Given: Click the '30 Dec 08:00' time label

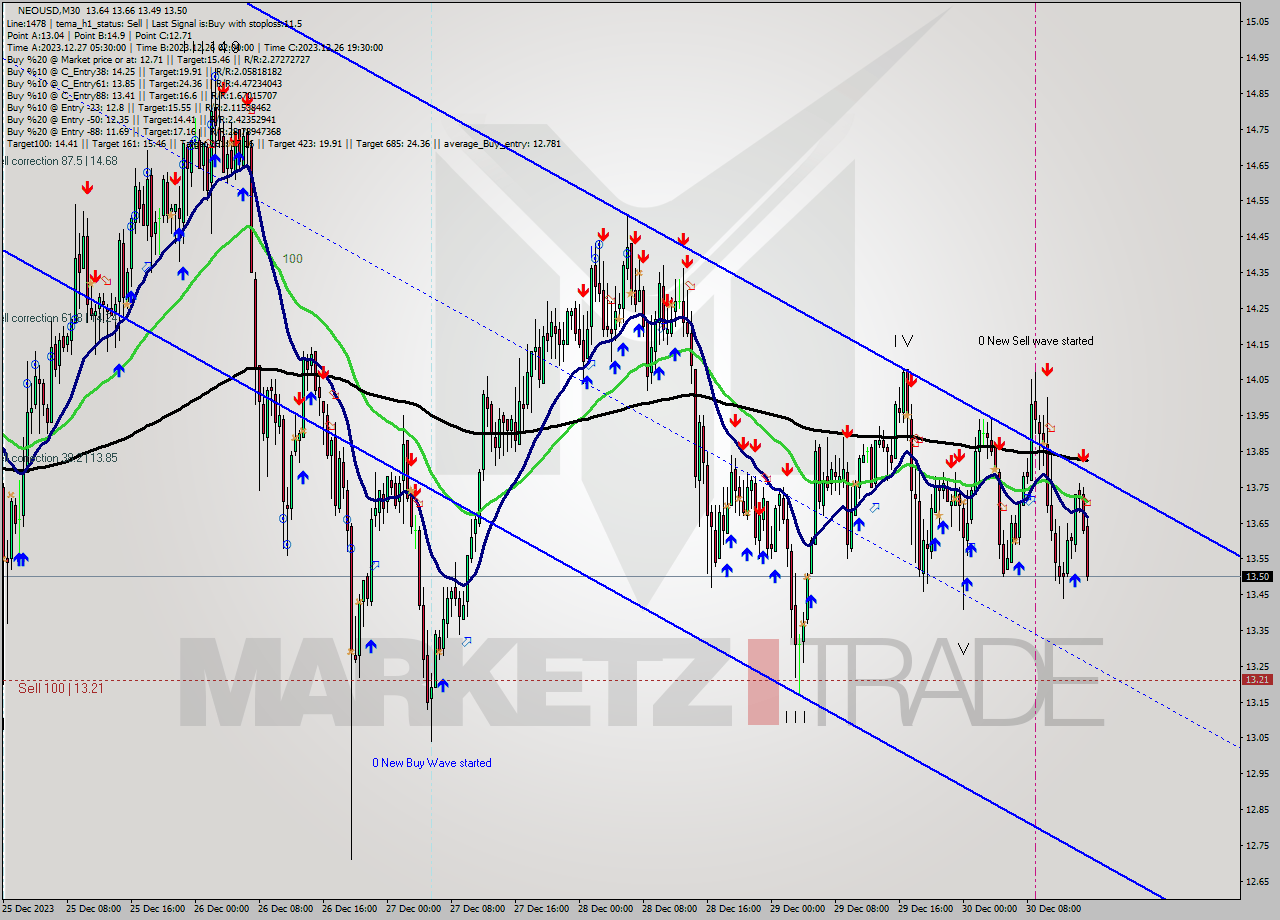Looking at the screenshot, I should pyautogui.click(x=1054, y=909).
